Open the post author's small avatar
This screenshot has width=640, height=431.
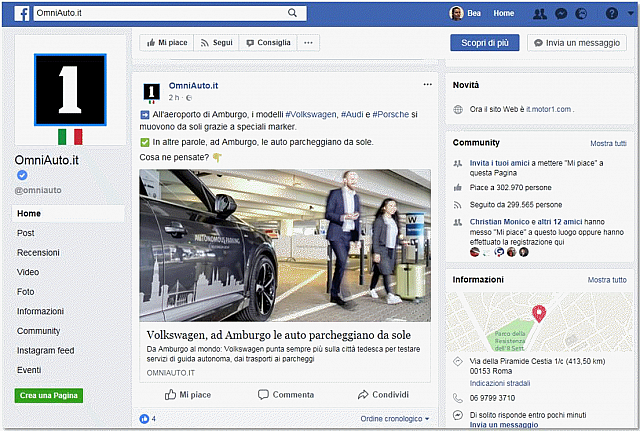pyautogui.click(x=152, y=92)
